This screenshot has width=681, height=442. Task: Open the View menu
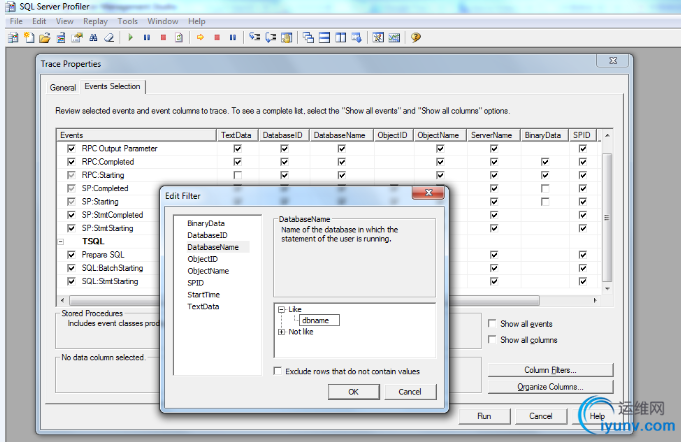[x=65, y=21]
